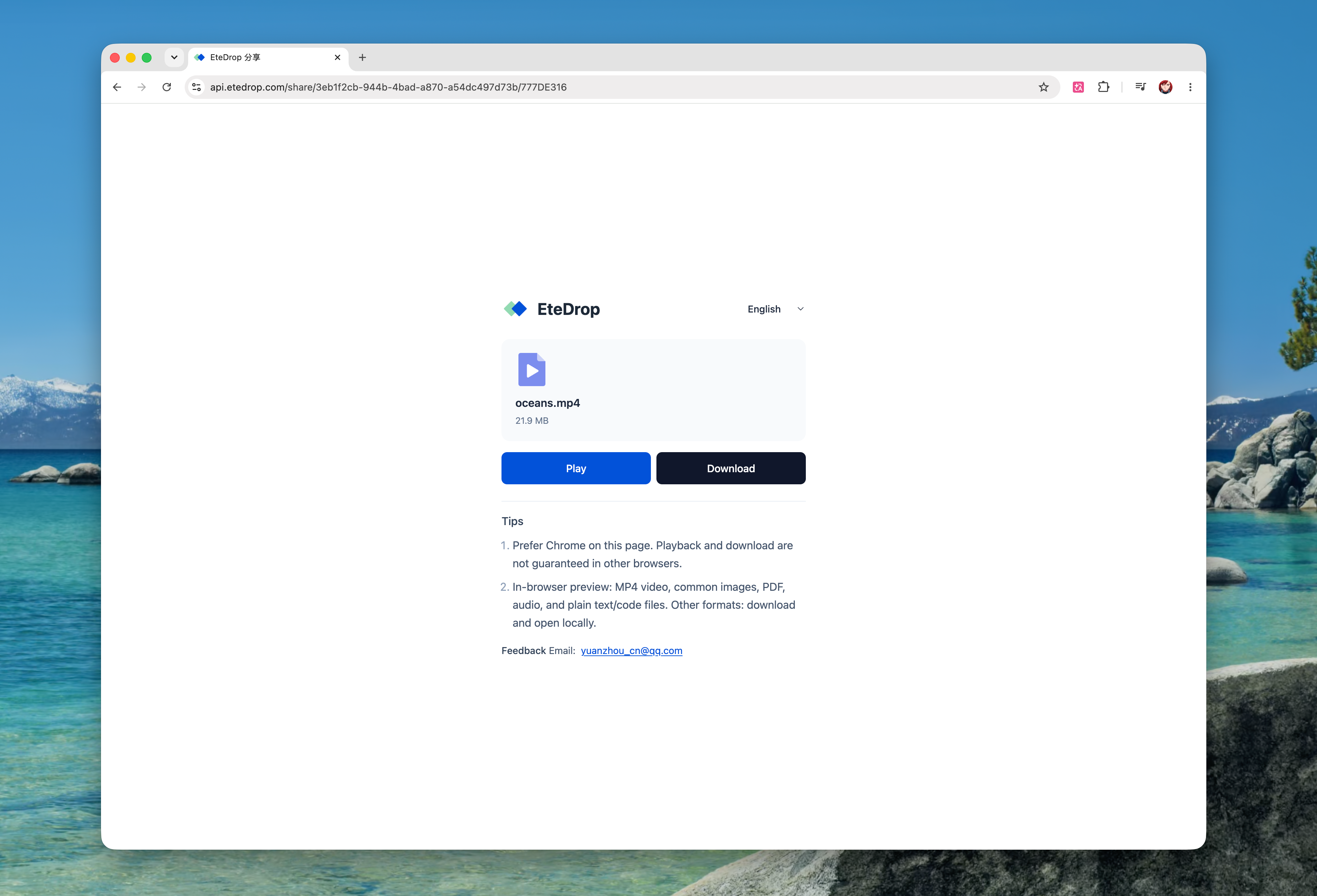This screenshot has width=1317, height=896.
Task: Open the Chrome profile avatar
Action: click(1165, 87)
